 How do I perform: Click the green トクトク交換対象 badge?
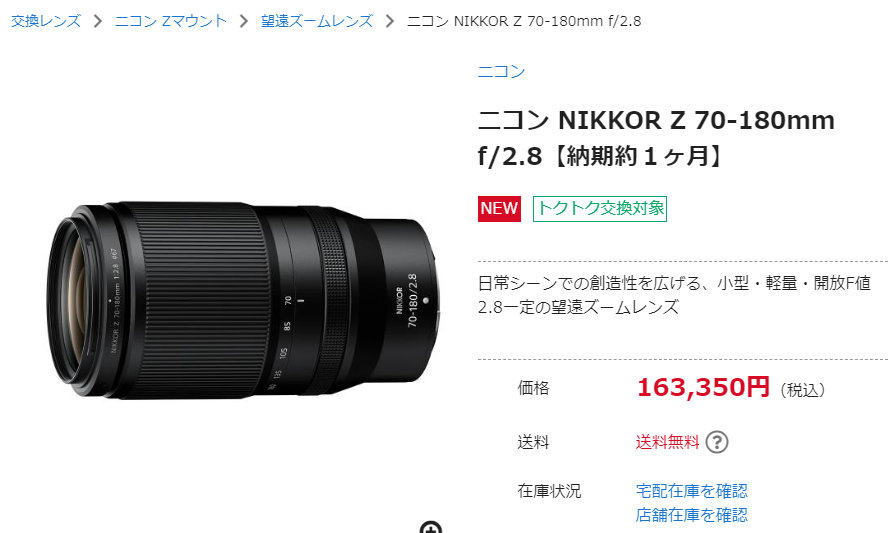[x=599, y=209]
